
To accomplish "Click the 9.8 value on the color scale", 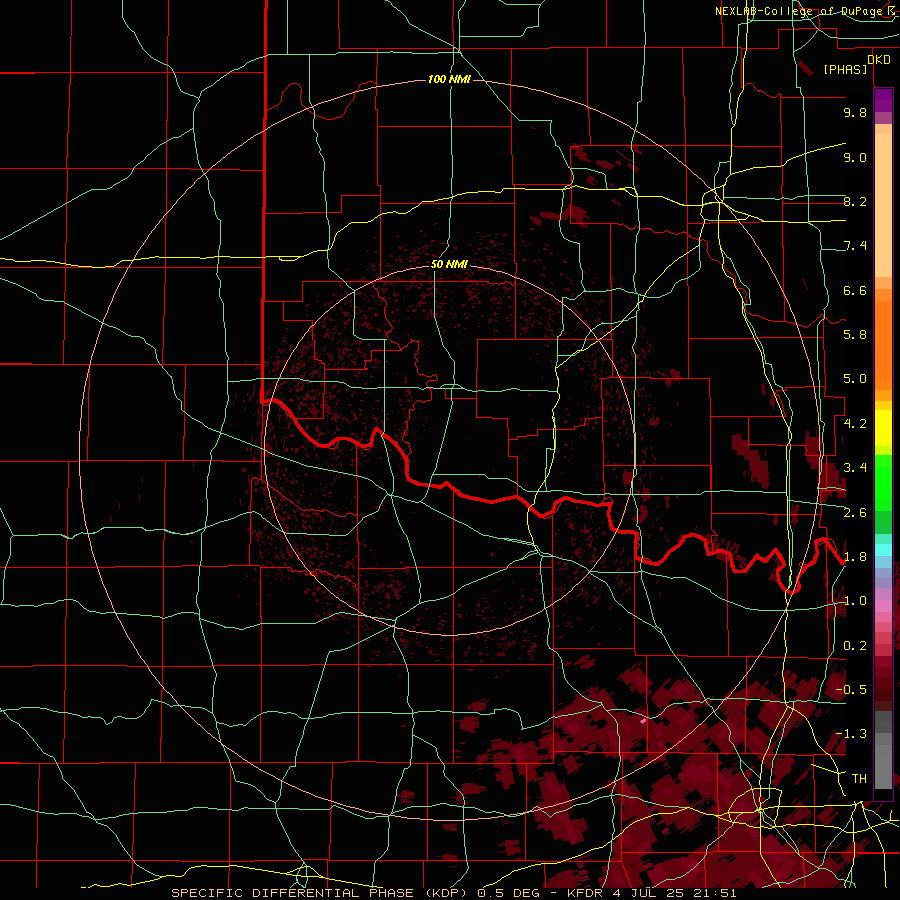I will tap(855, 112).
